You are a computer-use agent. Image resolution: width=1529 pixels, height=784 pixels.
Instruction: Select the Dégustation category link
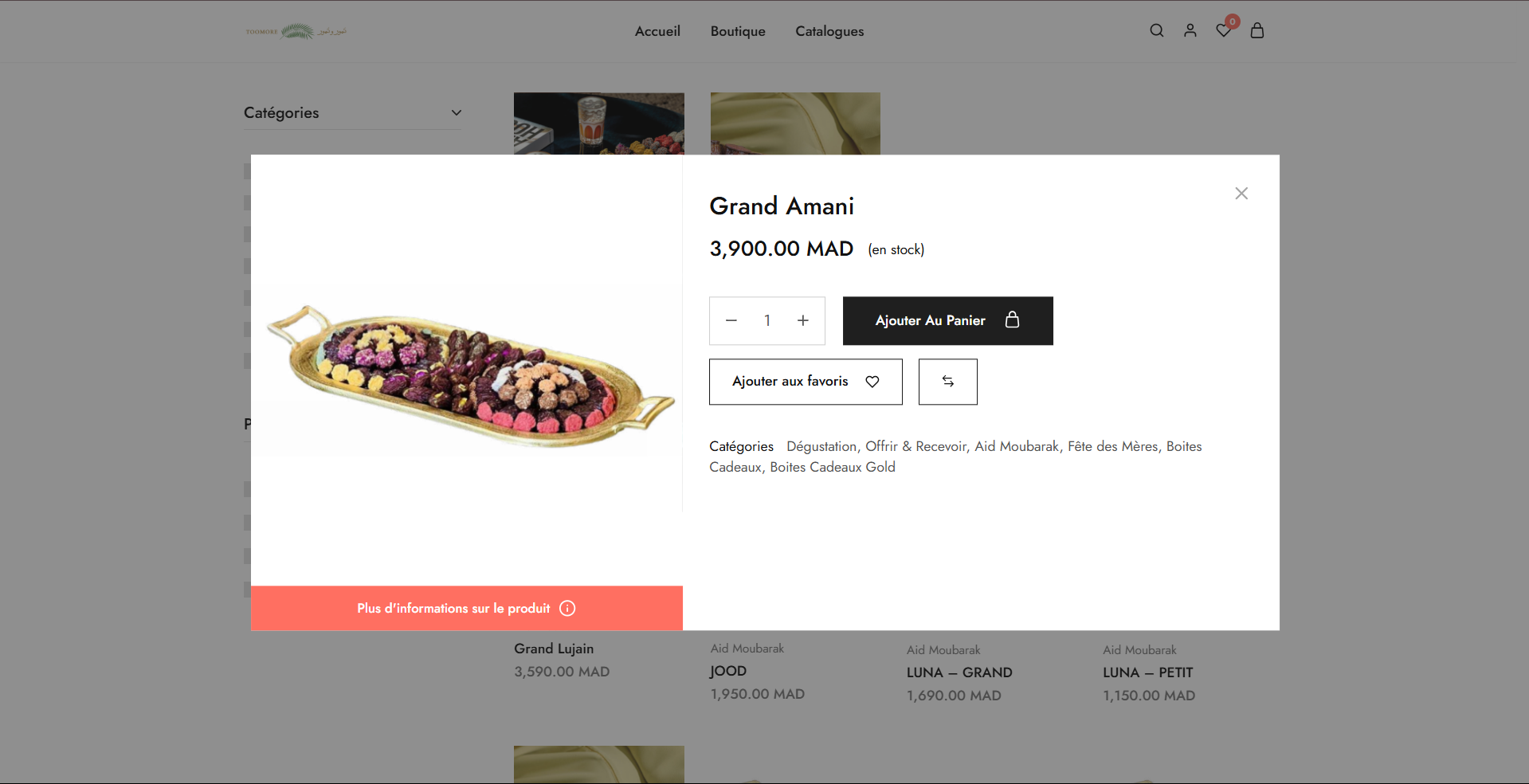pyautogui.click(x=821, y=447)
